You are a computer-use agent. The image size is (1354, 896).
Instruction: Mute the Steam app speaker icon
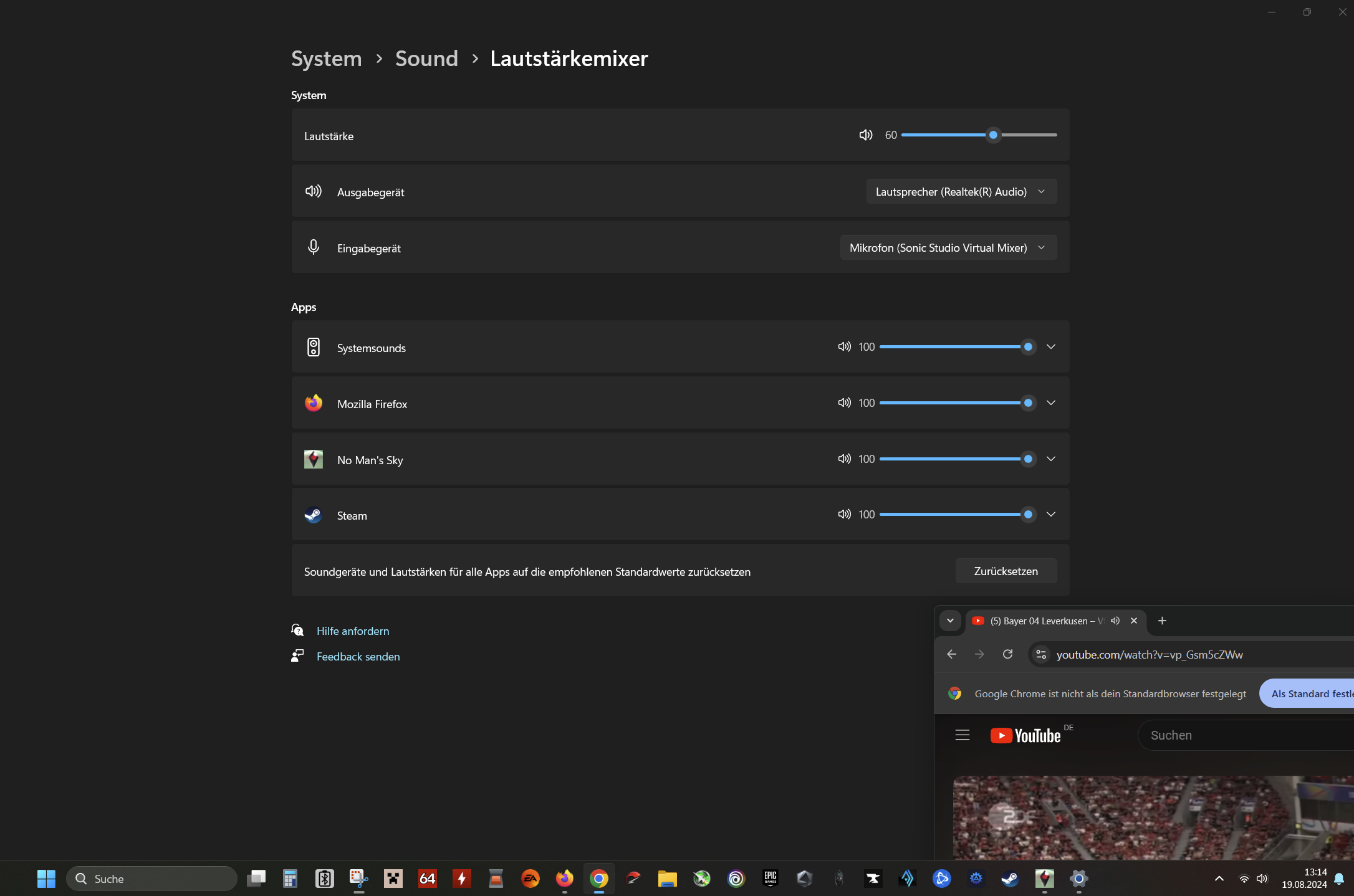pos(844,514)
